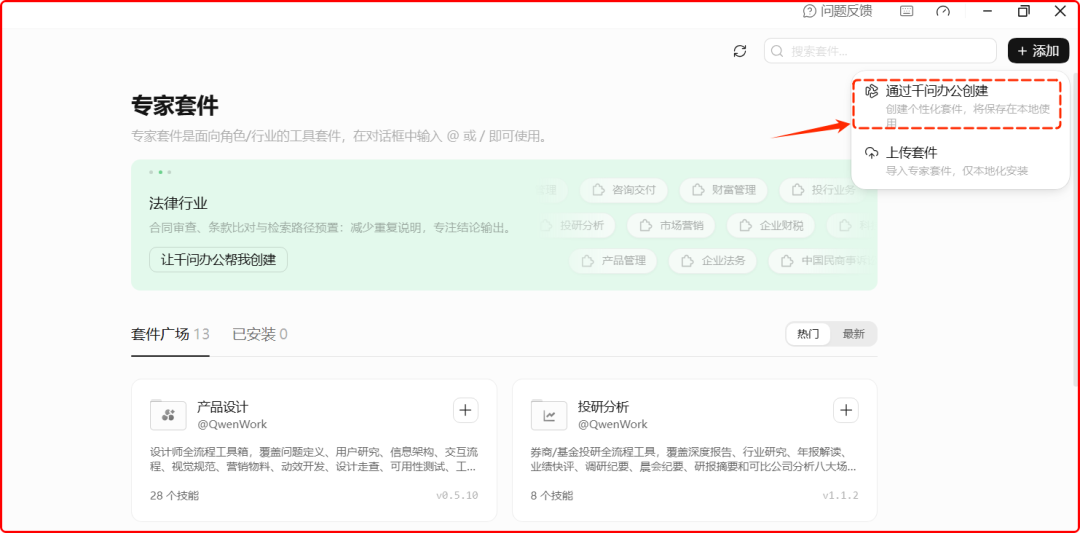Select the 产品管理 tag chip
This screenshot has height=533, width=1080.
(x=613, y=261)
